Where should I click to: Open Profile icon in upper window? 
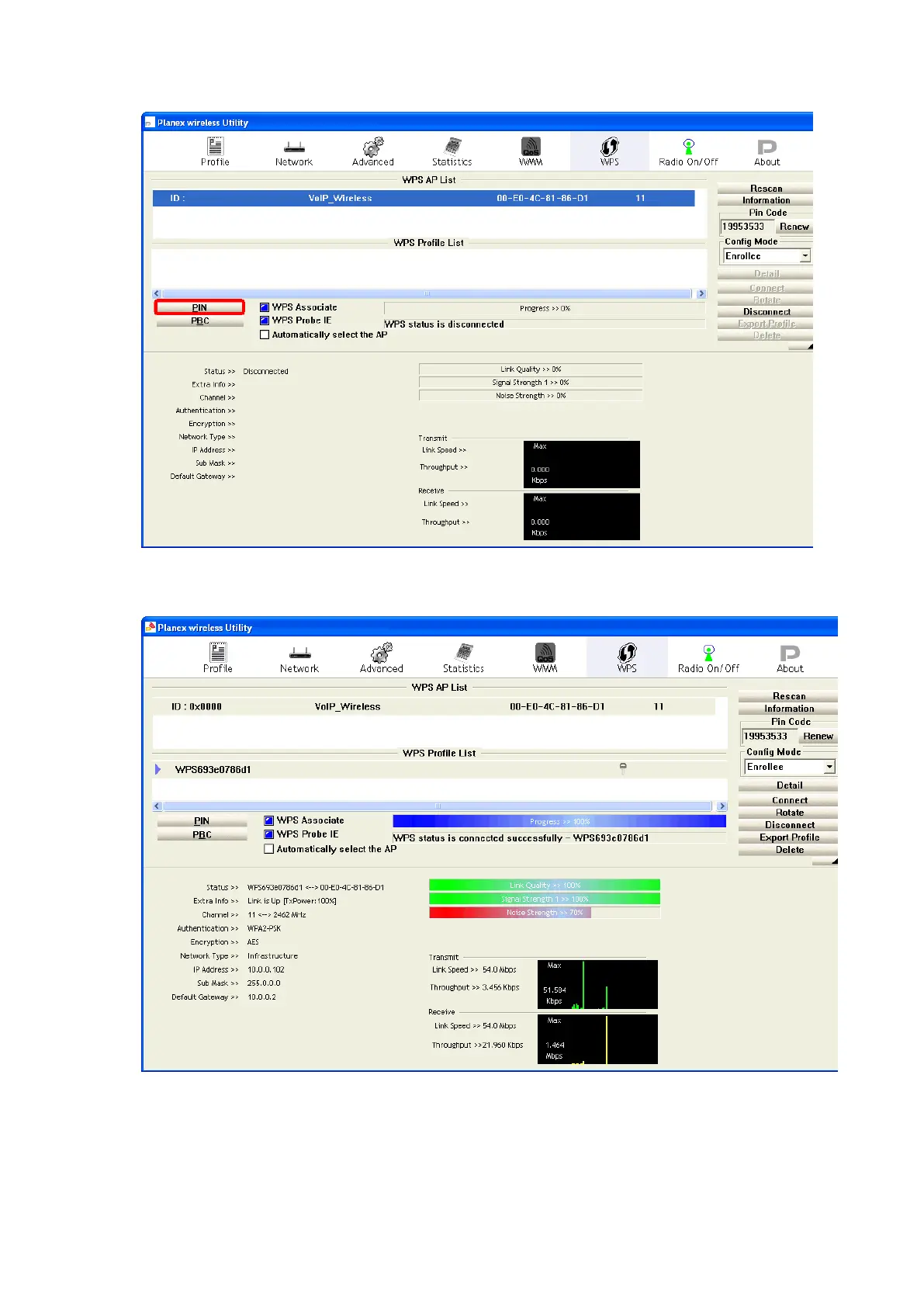click(x=215, y=146)
